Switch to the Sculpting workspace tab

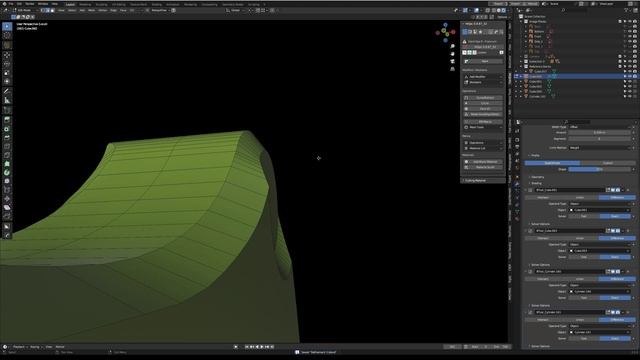tap(101, 4)
